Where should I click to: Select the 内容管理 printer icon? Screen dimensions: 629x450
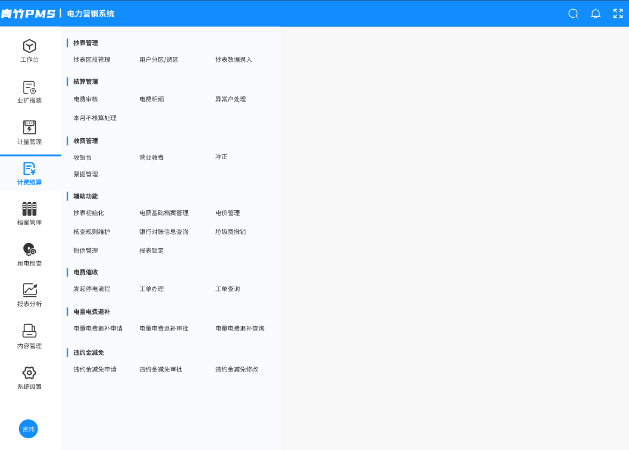coord(29,331)
